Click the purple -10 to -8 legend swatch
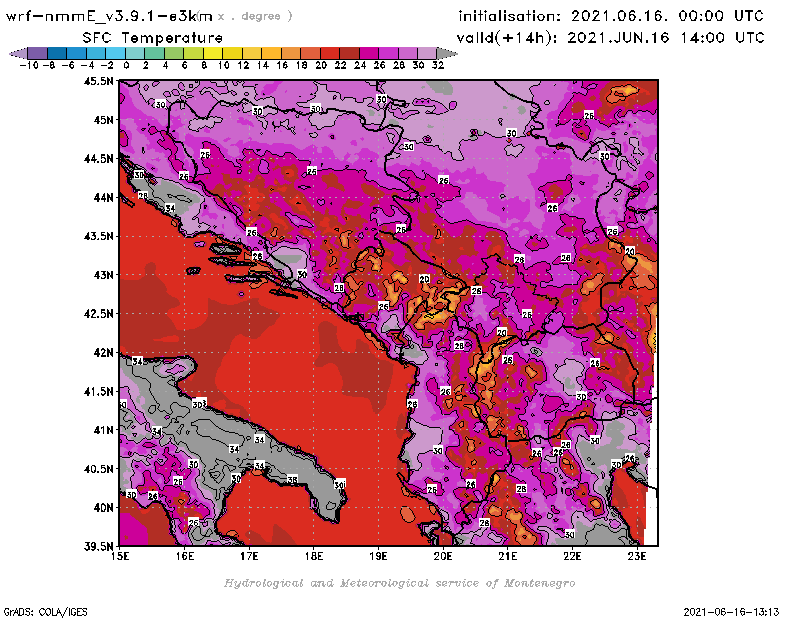Viewport: 800px width, 618px height. pyautogui.click(x=37, y=53)
